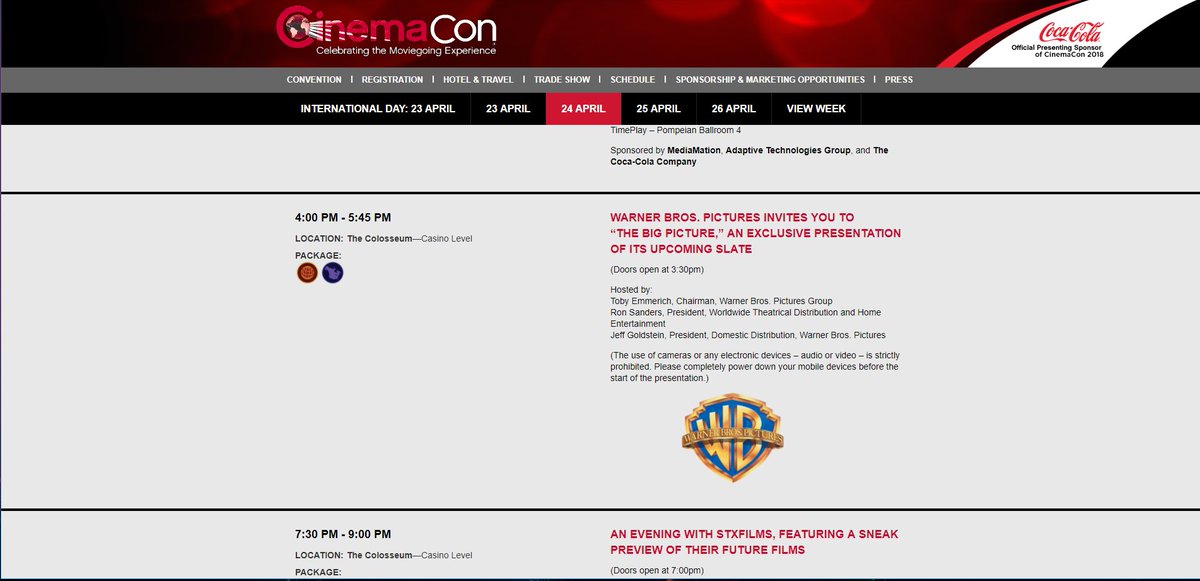Open the View Week tab

(816, 109)
